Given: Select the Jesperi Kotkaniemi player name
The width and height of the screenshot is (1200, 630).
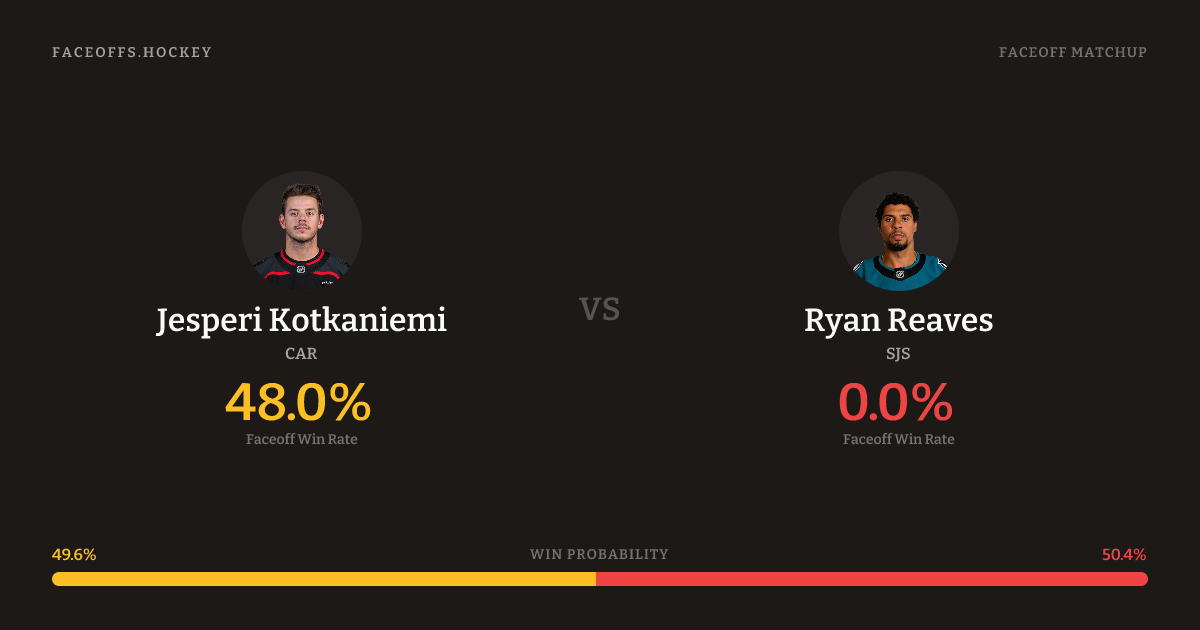Looking at the screenshot, I should 301,321.
